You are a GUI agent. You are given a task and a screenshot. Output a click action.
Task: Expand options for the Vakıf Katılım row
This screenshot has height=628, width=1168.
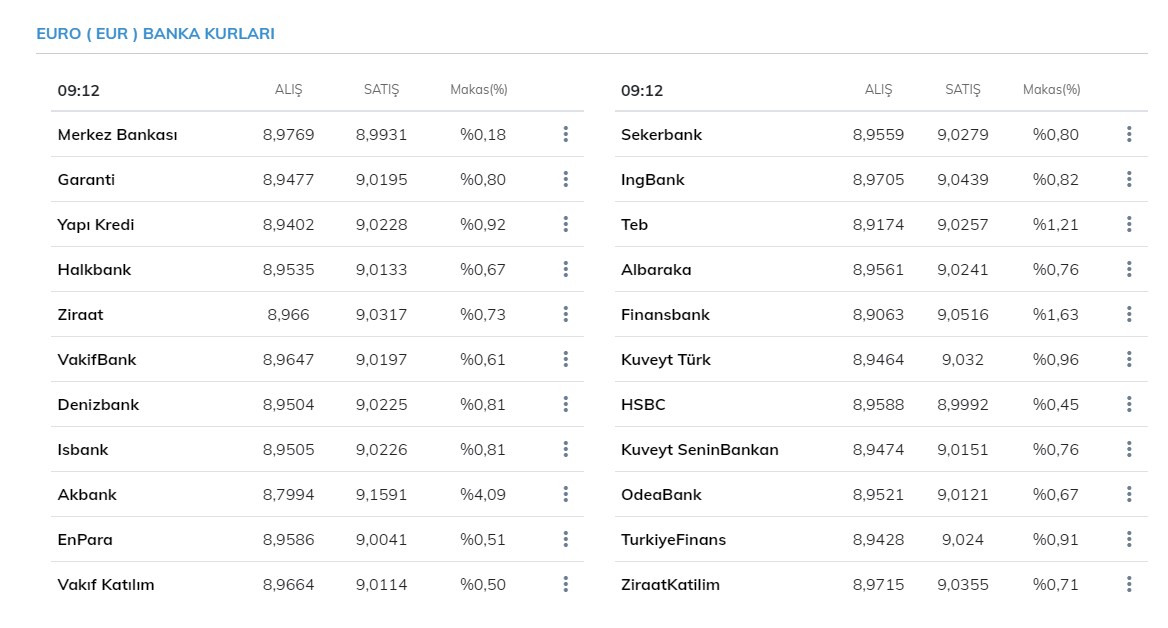click(565, 584)
